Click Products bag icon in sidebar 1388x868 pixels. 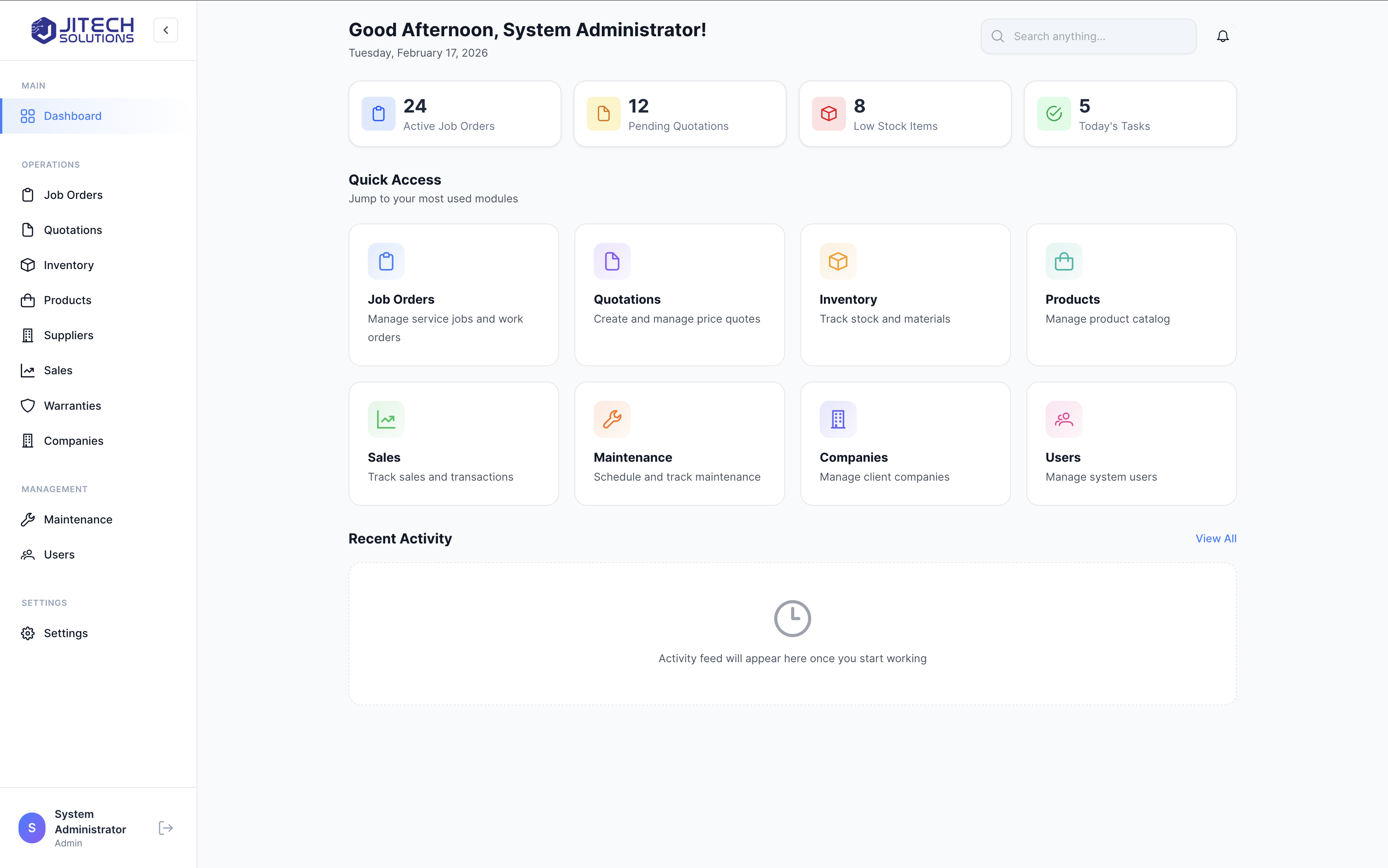pos(27,300)
